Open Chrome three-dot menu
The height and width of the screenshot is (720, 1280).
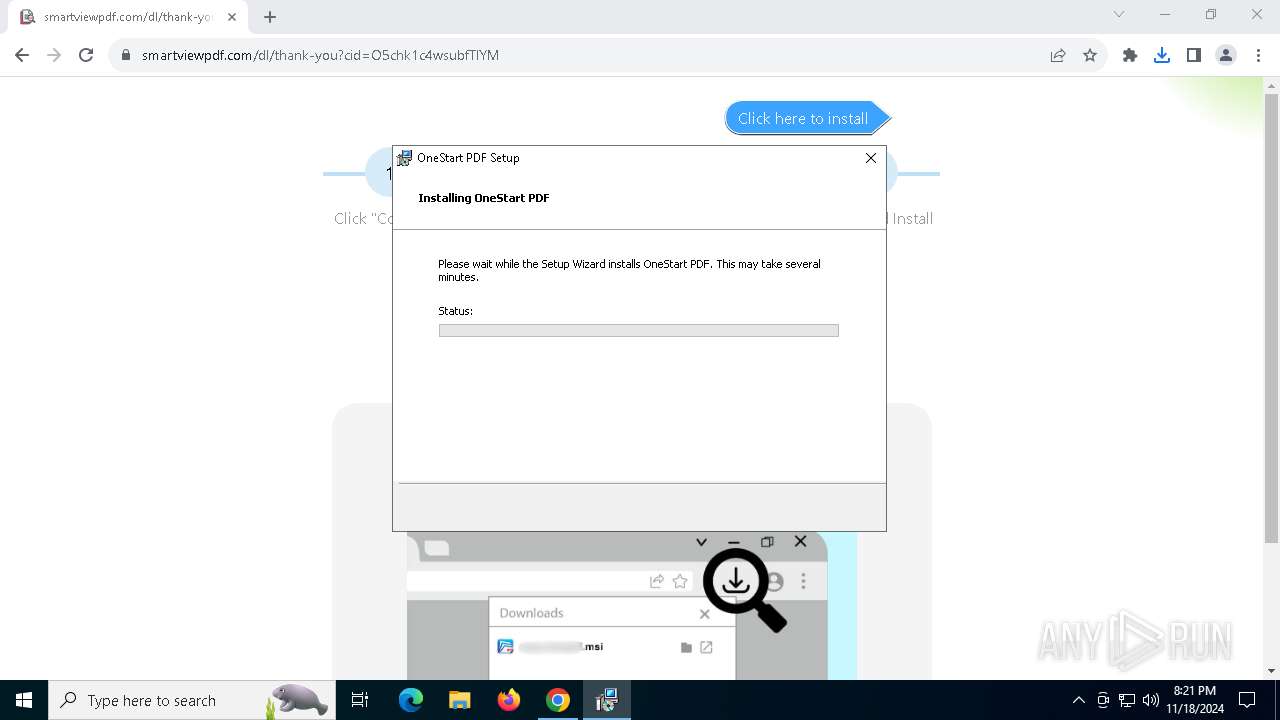tap(1258, 55)
